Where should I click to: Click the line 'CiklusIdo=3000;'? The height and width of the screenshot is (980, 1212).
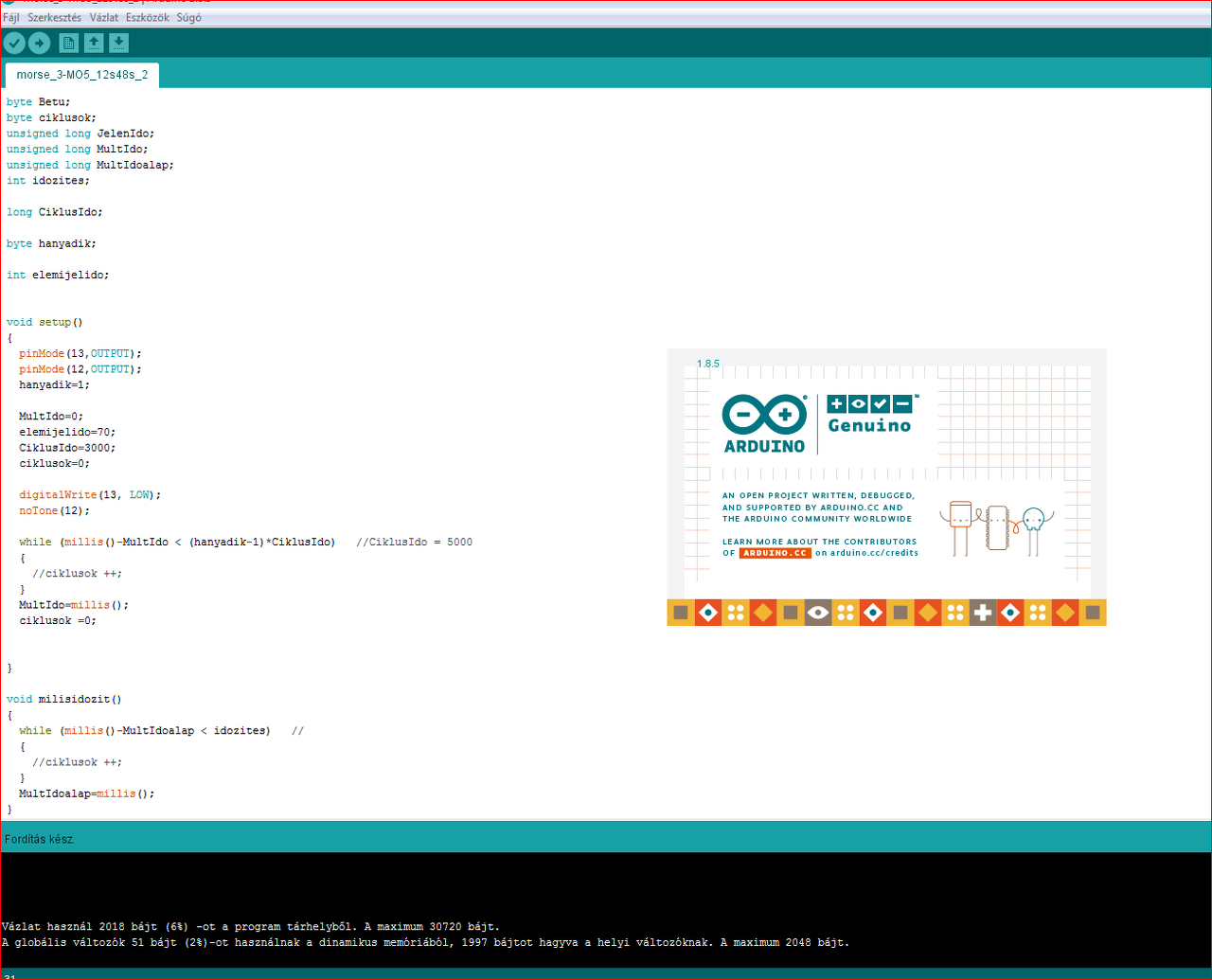[67, 448]
